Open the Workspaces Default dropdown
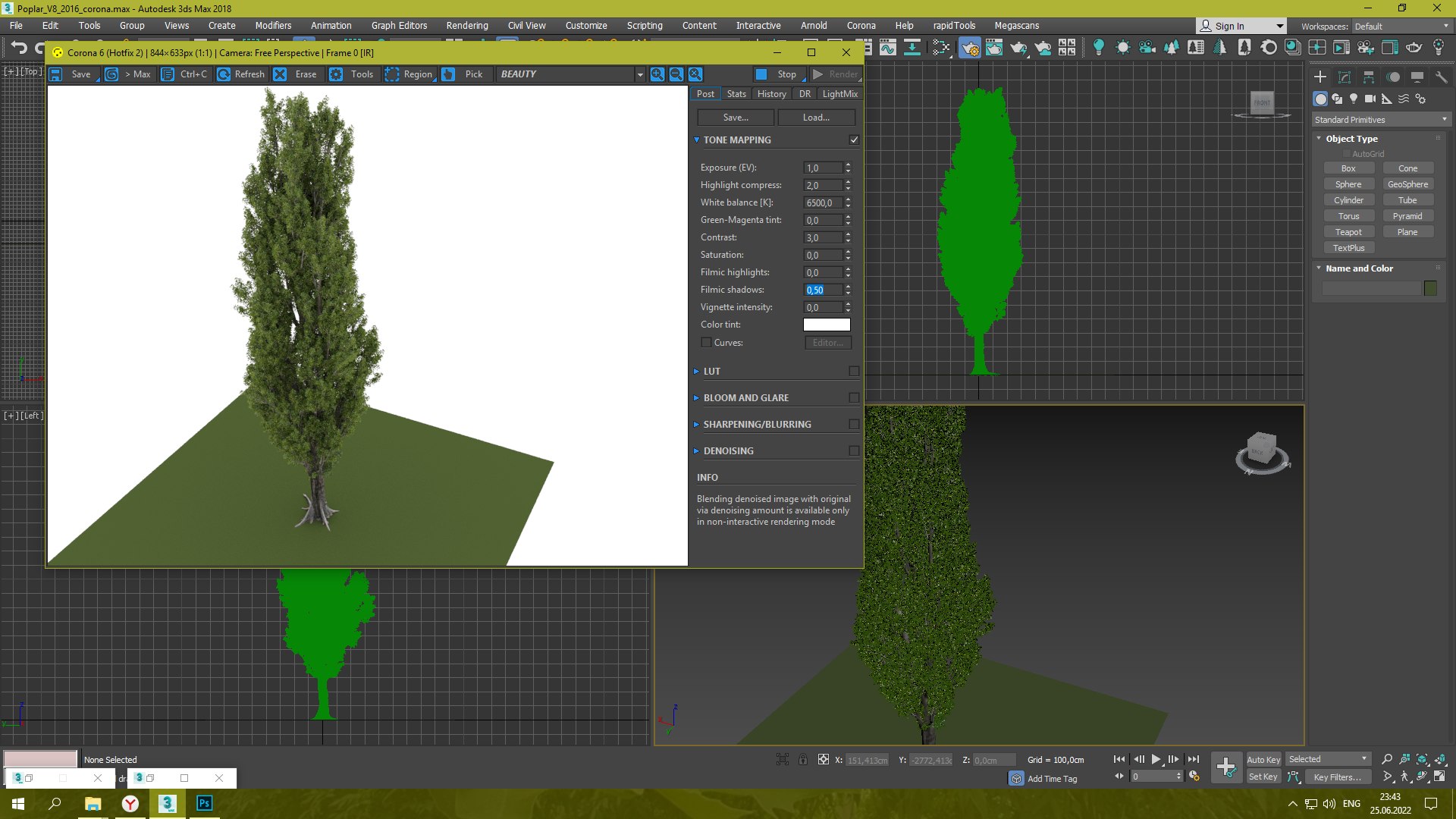 click(x=1401, y=27)
